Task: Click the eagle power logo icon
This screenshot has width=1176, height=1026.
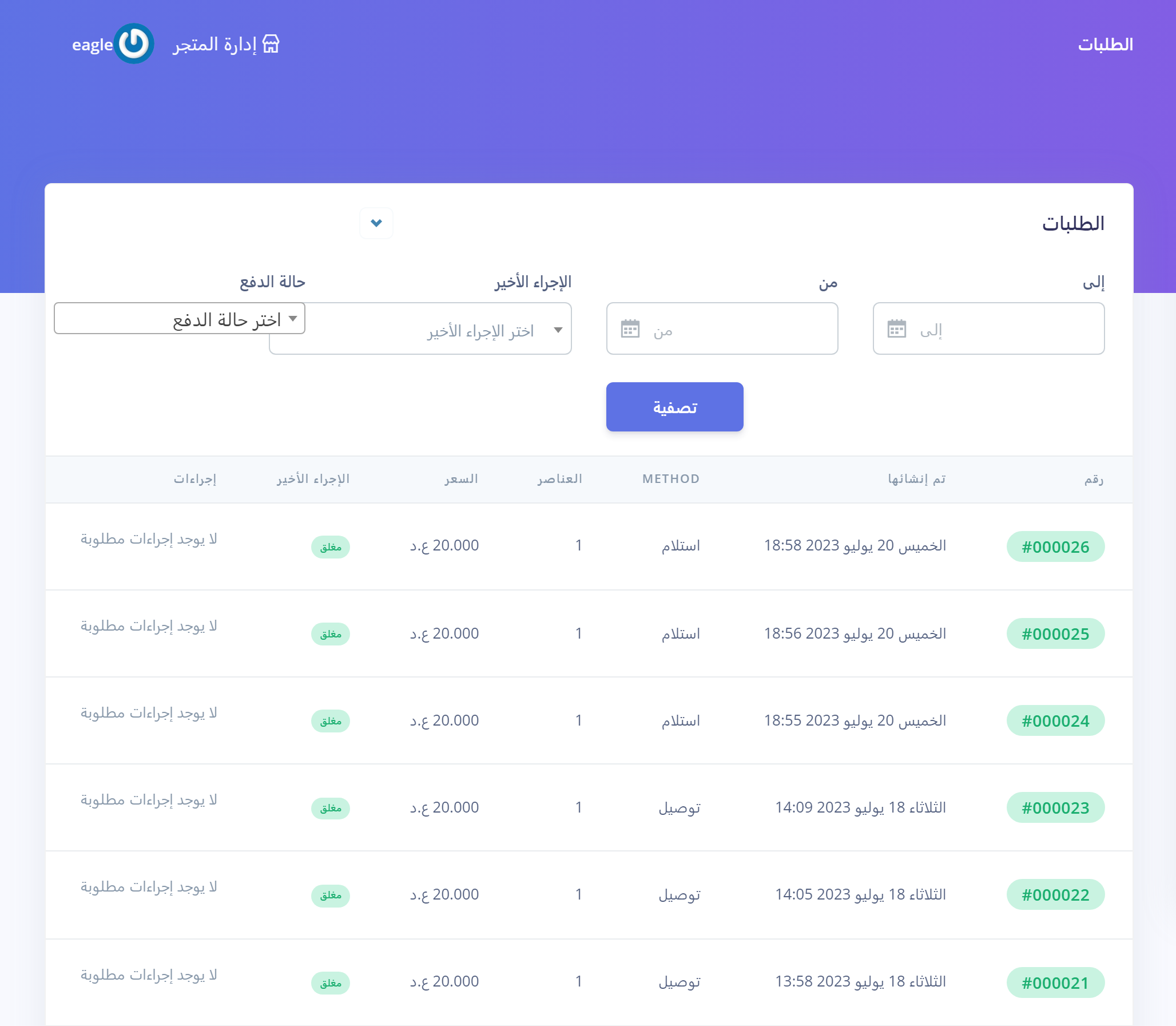Action: click(133, 43)
